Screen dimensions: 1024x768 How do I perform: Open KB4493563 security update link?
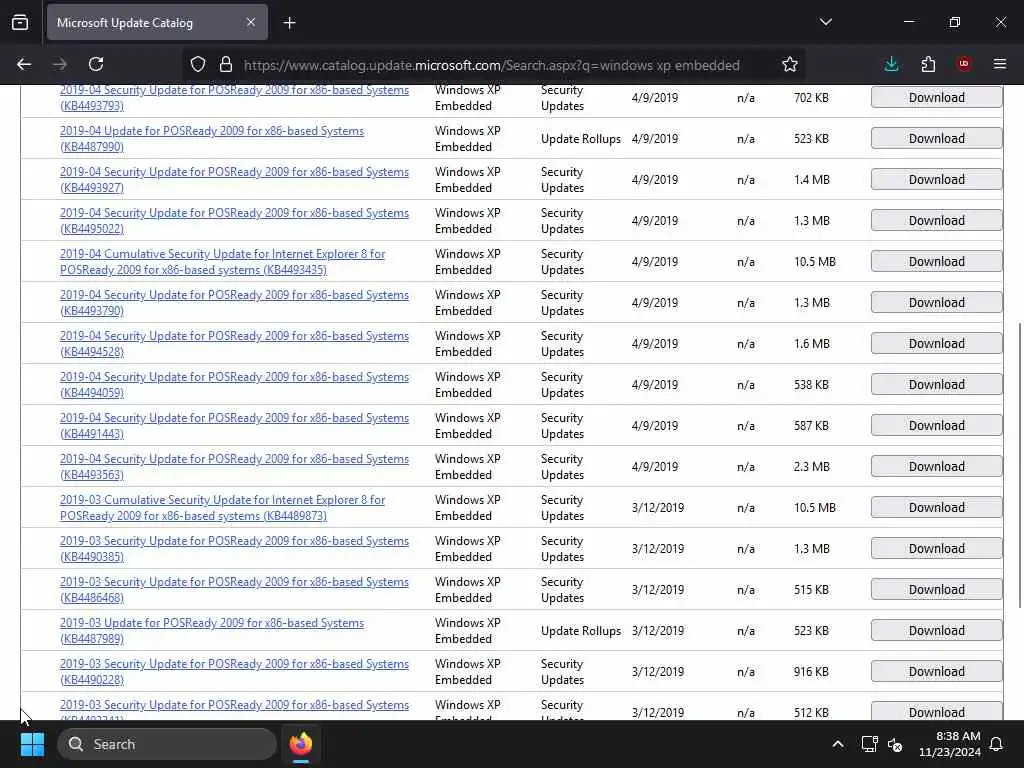[234, 467]
